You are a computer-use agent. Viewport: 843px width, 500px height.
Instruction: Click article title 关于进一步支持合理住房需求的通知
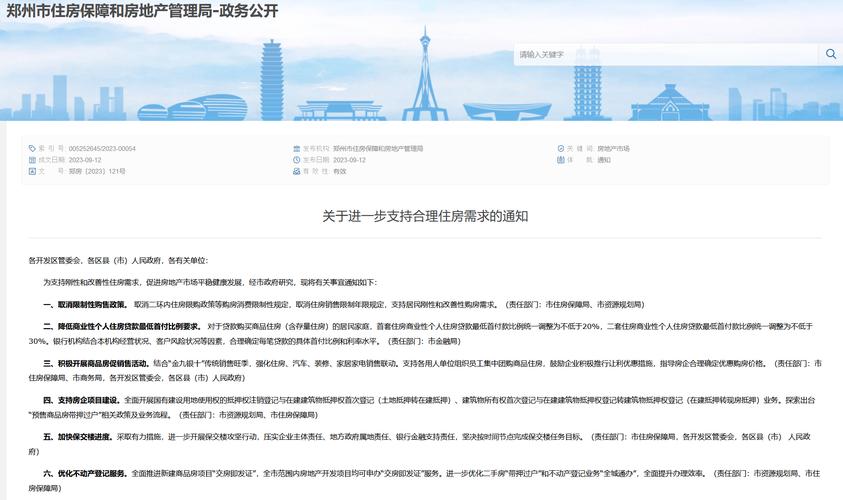[x=425, y=216]
